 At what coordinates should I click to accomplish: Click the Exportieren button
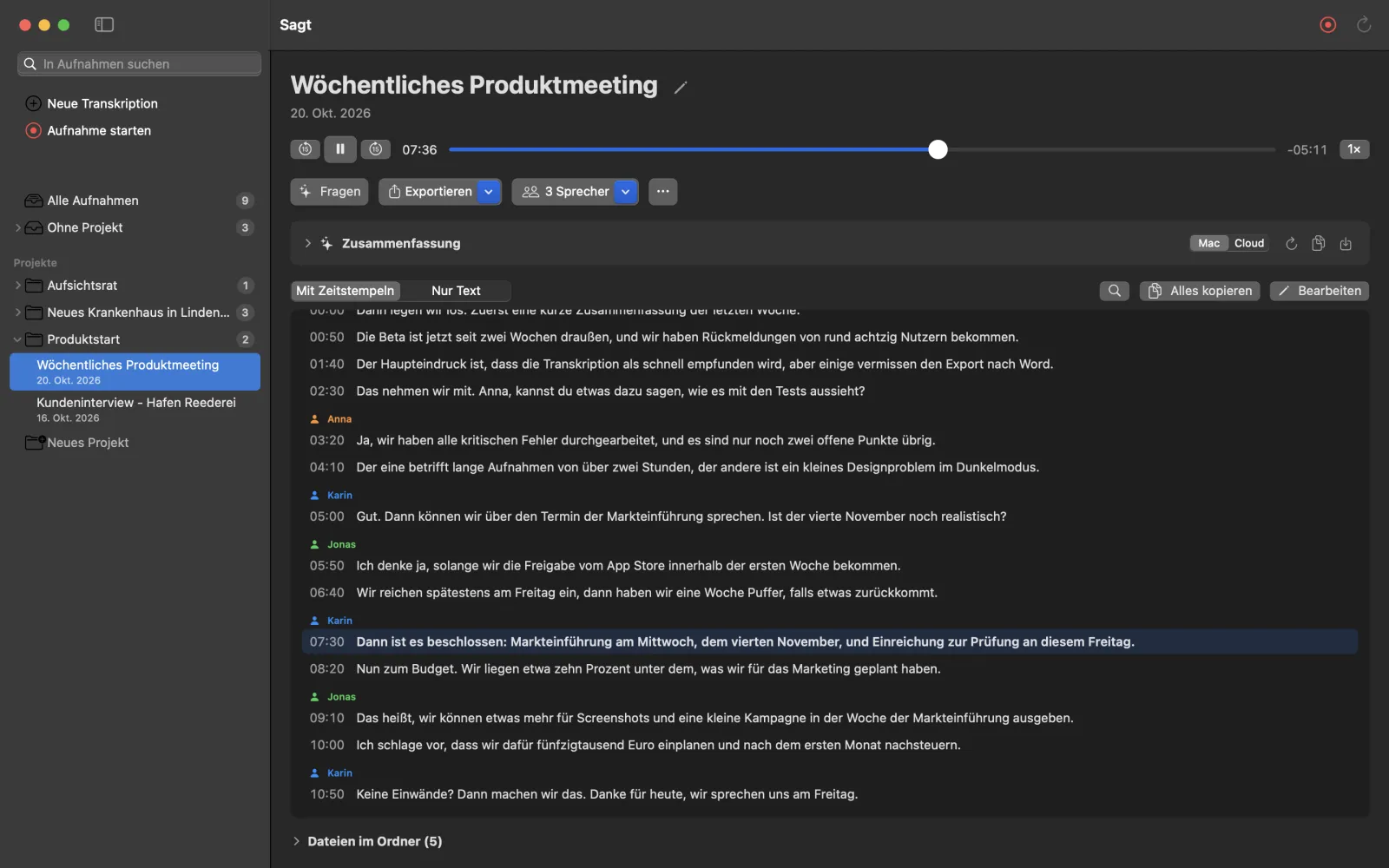[x=430, y=192]
